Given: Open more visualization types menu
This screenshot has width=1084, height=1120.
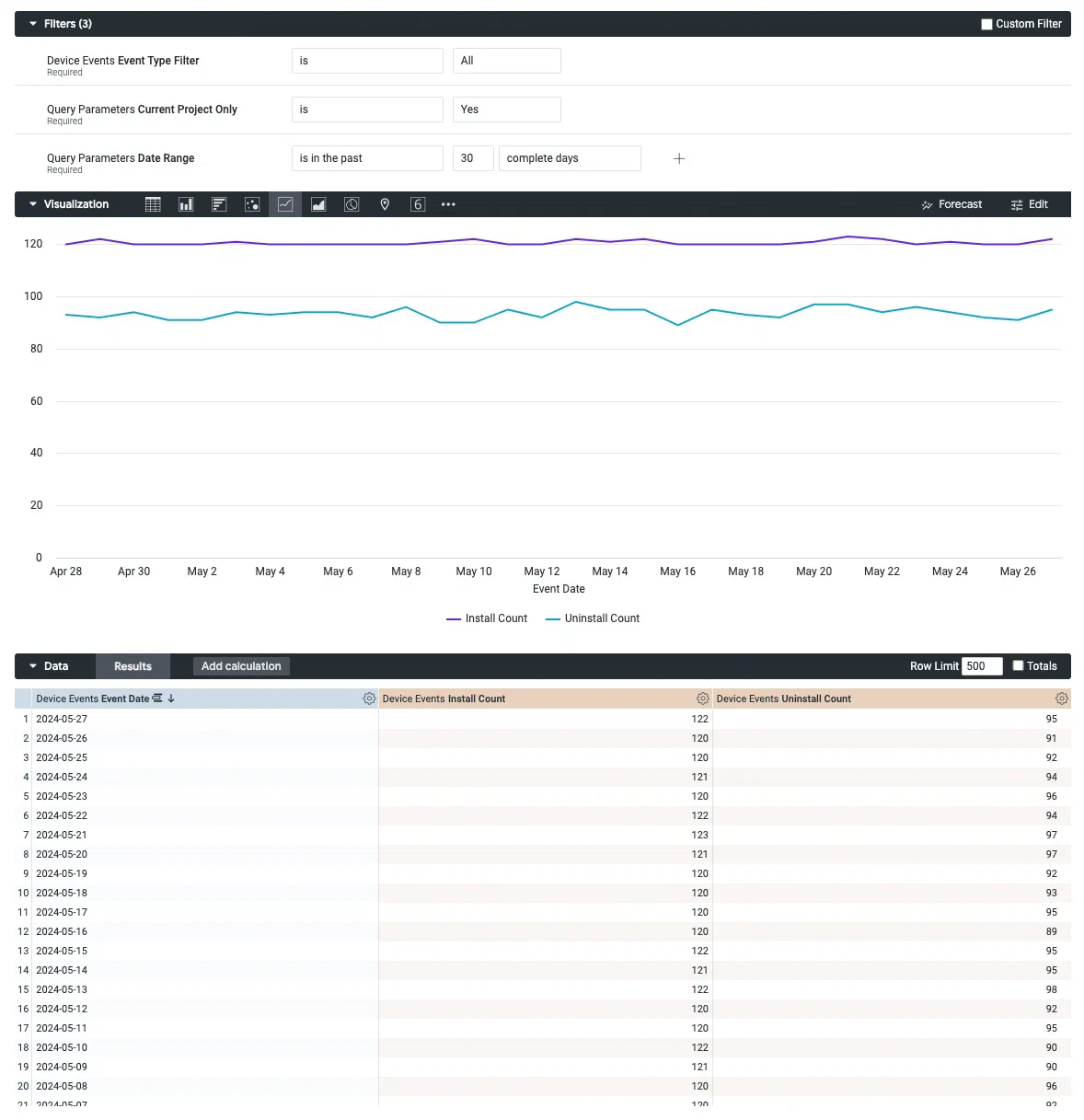Looking at the screenshot, I should pos(448,204).
